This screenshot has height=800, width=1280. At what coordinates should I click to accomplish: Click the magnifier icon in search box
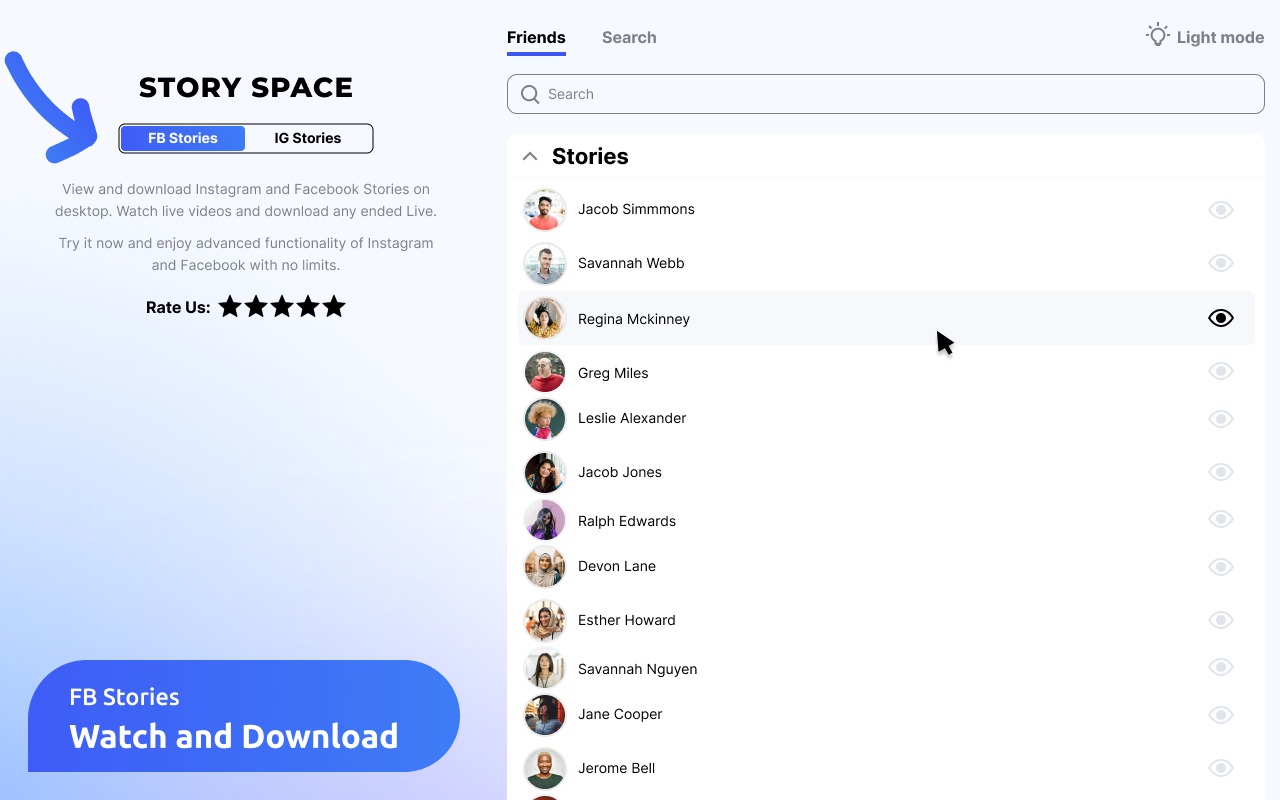coord(531,94)
